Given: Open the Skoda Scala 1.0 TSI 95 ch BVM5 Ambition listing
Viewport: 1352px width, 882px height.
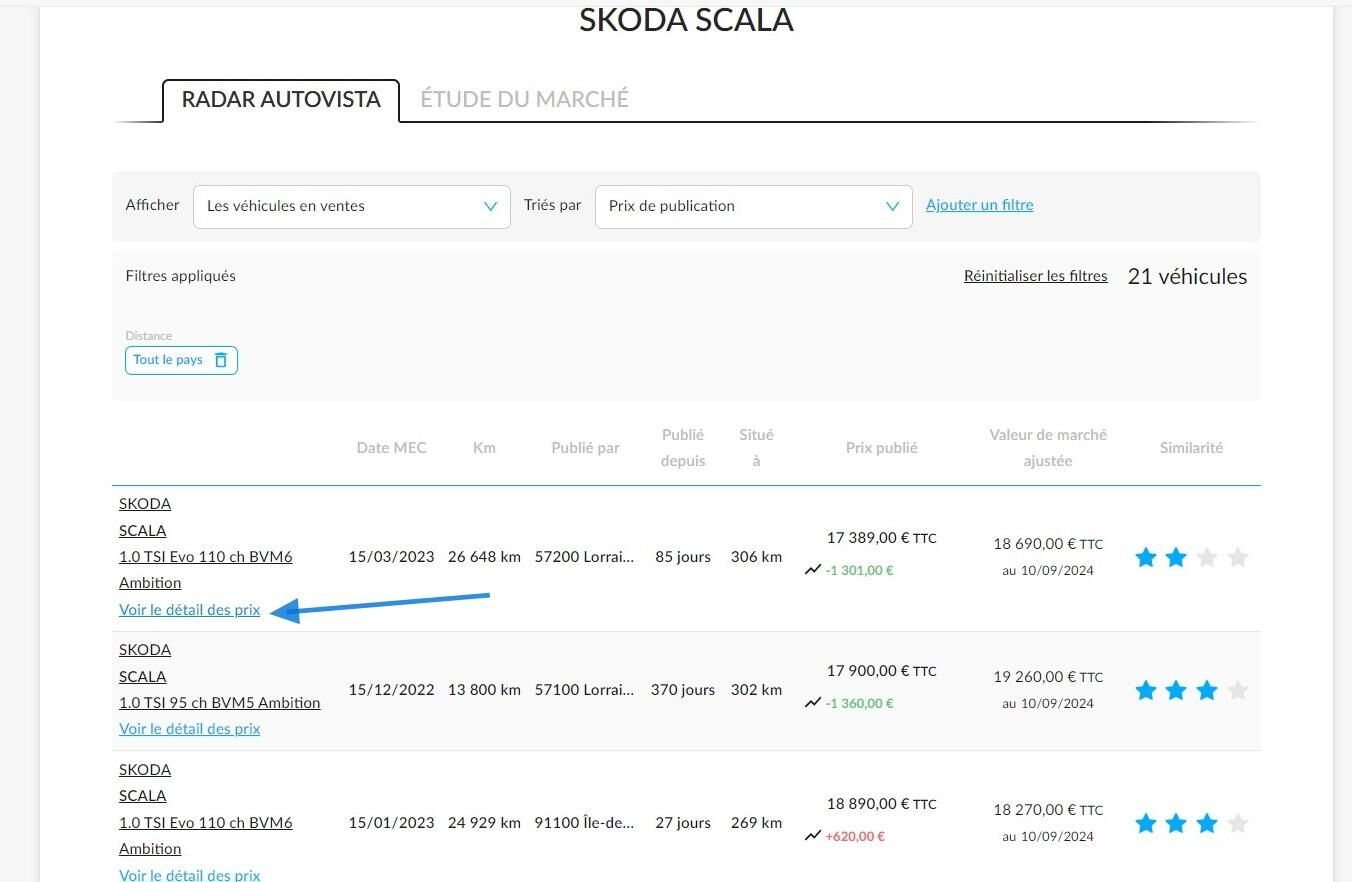Looking at the screenshot, I should point(220,676).
